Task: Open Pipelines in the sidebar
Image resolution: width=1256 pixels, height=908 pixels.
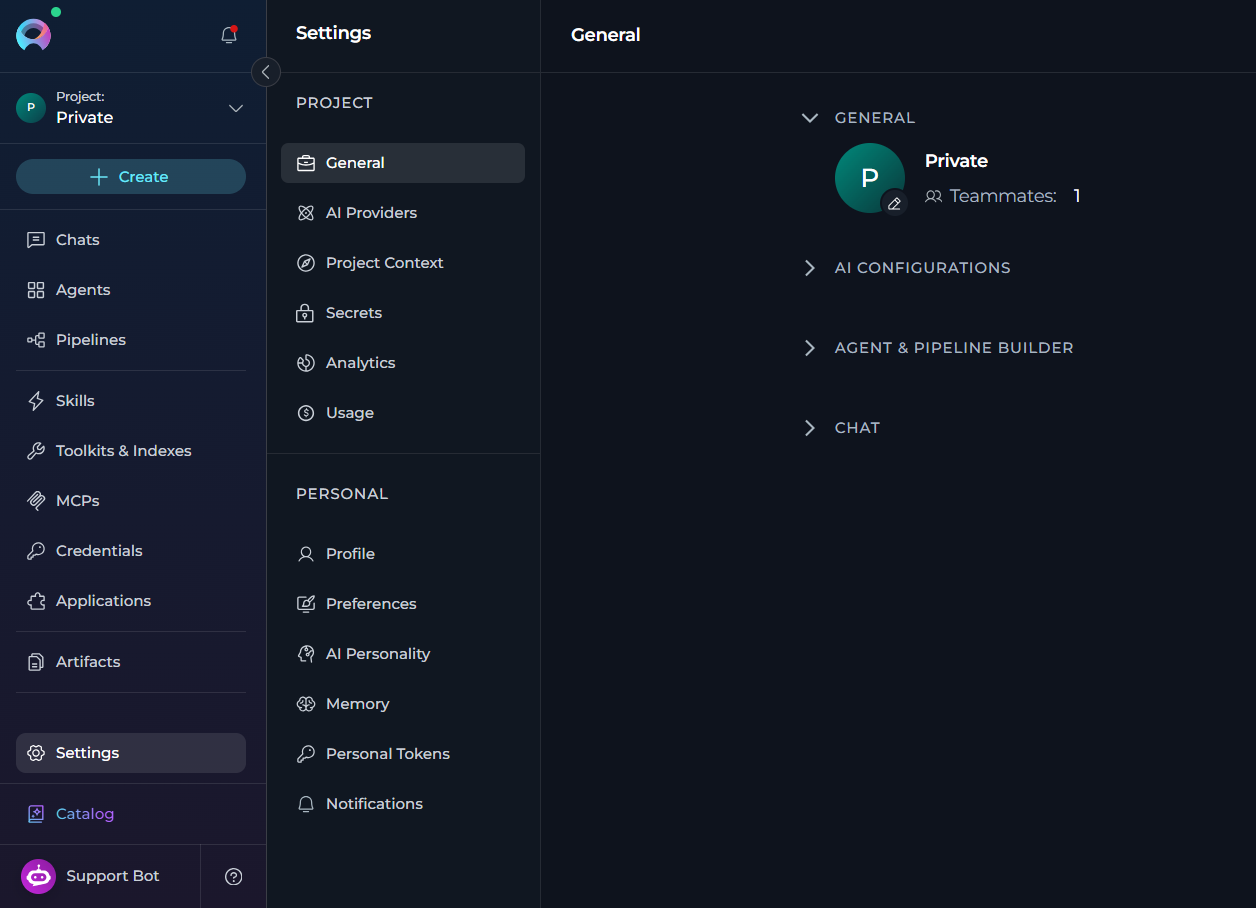Action: click(x=91, y=340)
